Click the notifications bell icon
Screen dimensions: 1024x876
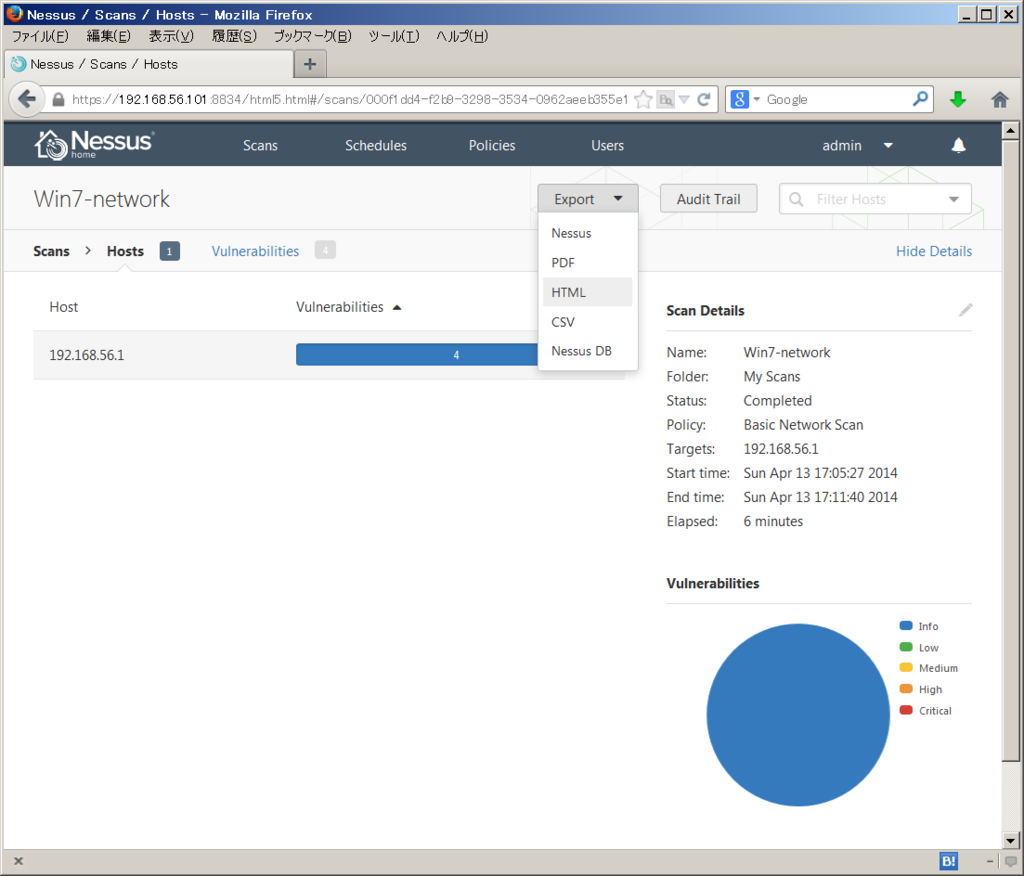[x=958, y=145]
